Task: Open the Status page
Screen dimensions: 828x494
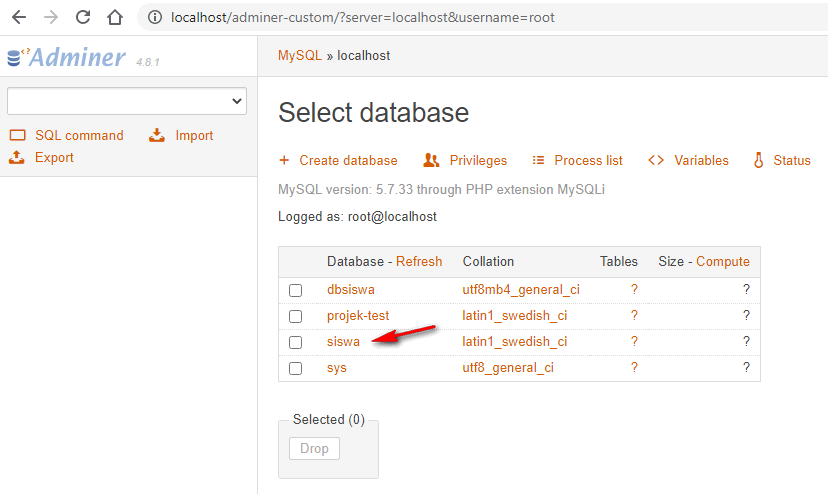Action: click(x=791, y=160)
